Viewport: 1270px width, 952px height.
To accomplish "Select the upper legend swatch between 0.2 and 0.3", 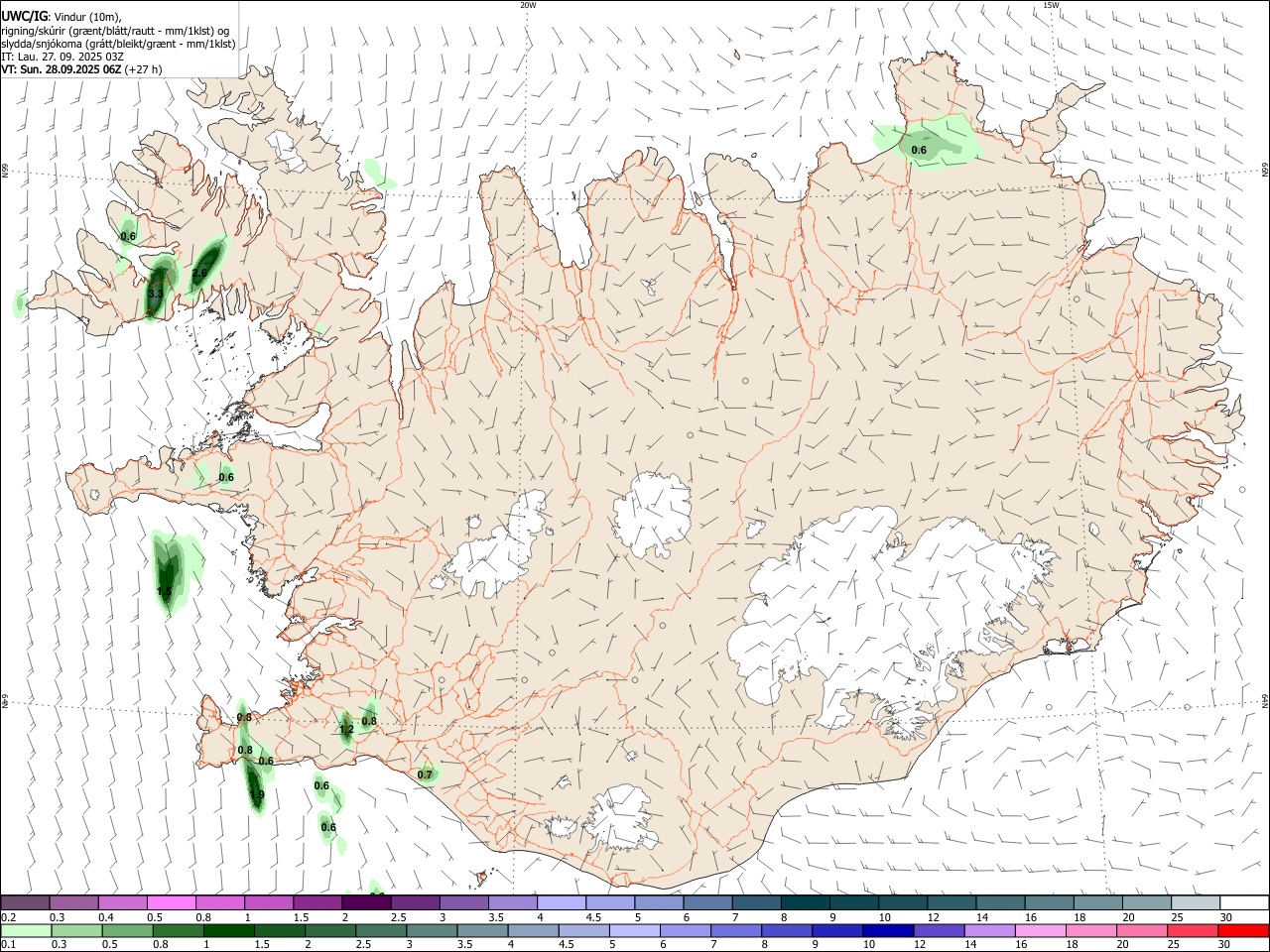I will pyautogui.click(x=25, y=902).
